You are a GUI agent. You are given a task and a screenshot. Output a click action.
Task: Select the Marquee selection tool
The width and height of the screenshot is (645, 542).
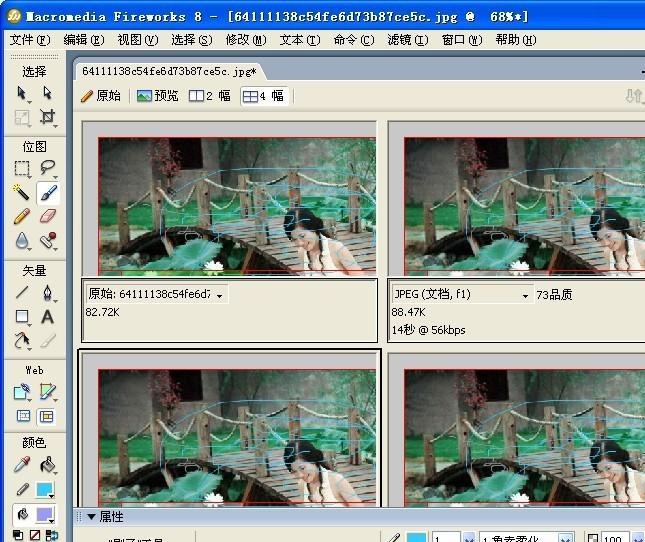tap(22, 168)
